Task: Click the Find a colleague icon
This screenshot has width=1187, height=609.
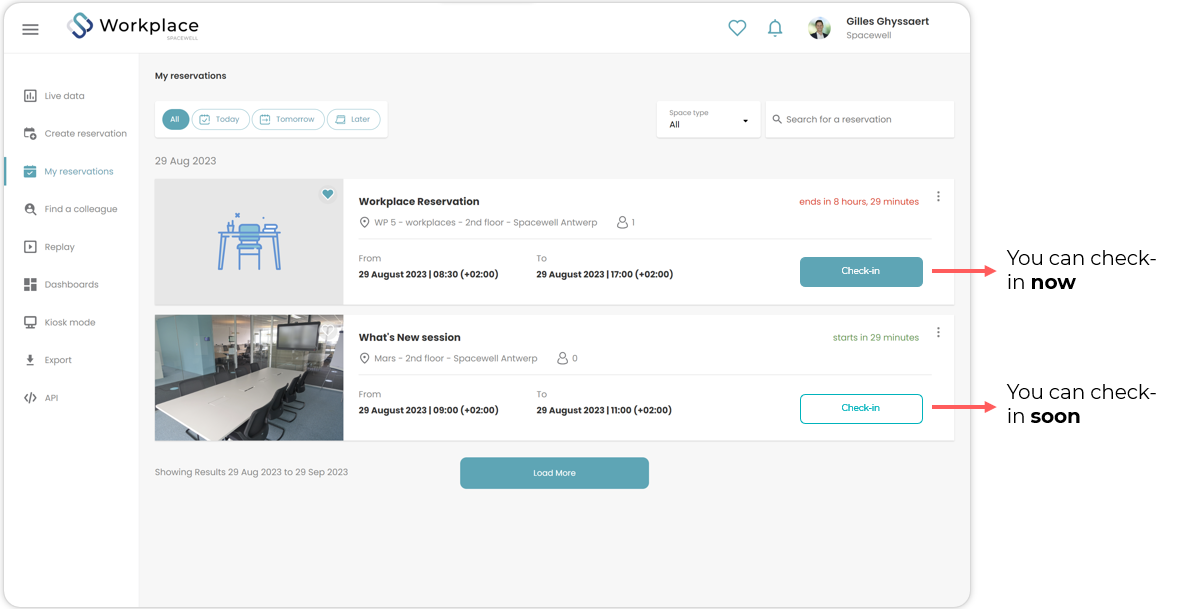Action: tap(30, 209)
